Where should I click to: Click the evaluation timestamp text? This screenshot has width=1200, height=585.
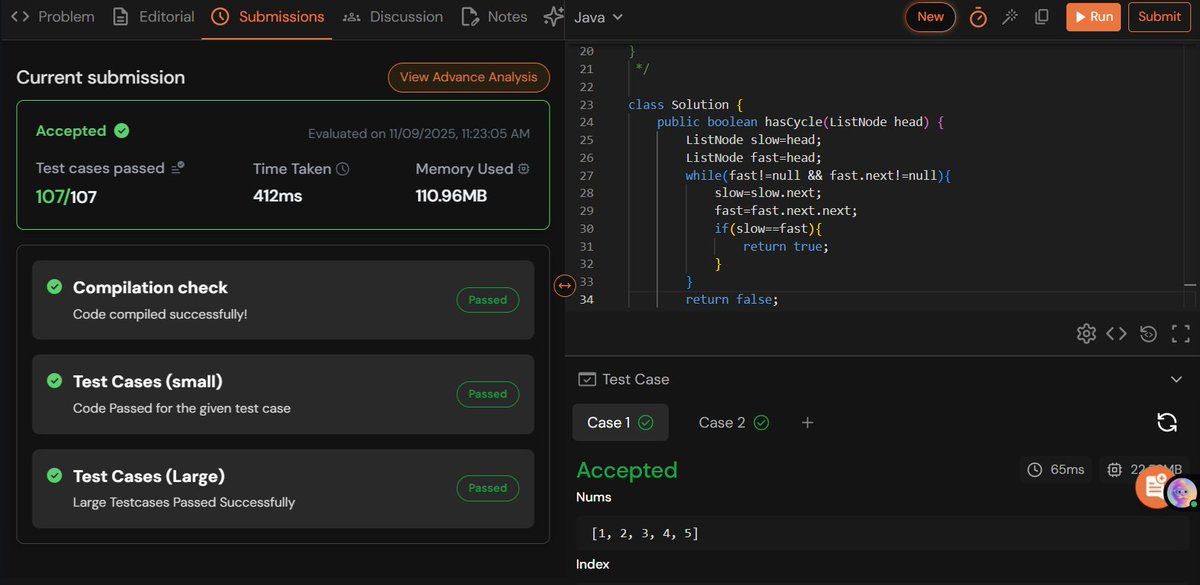pyautogui.click(x=419, y=134)
